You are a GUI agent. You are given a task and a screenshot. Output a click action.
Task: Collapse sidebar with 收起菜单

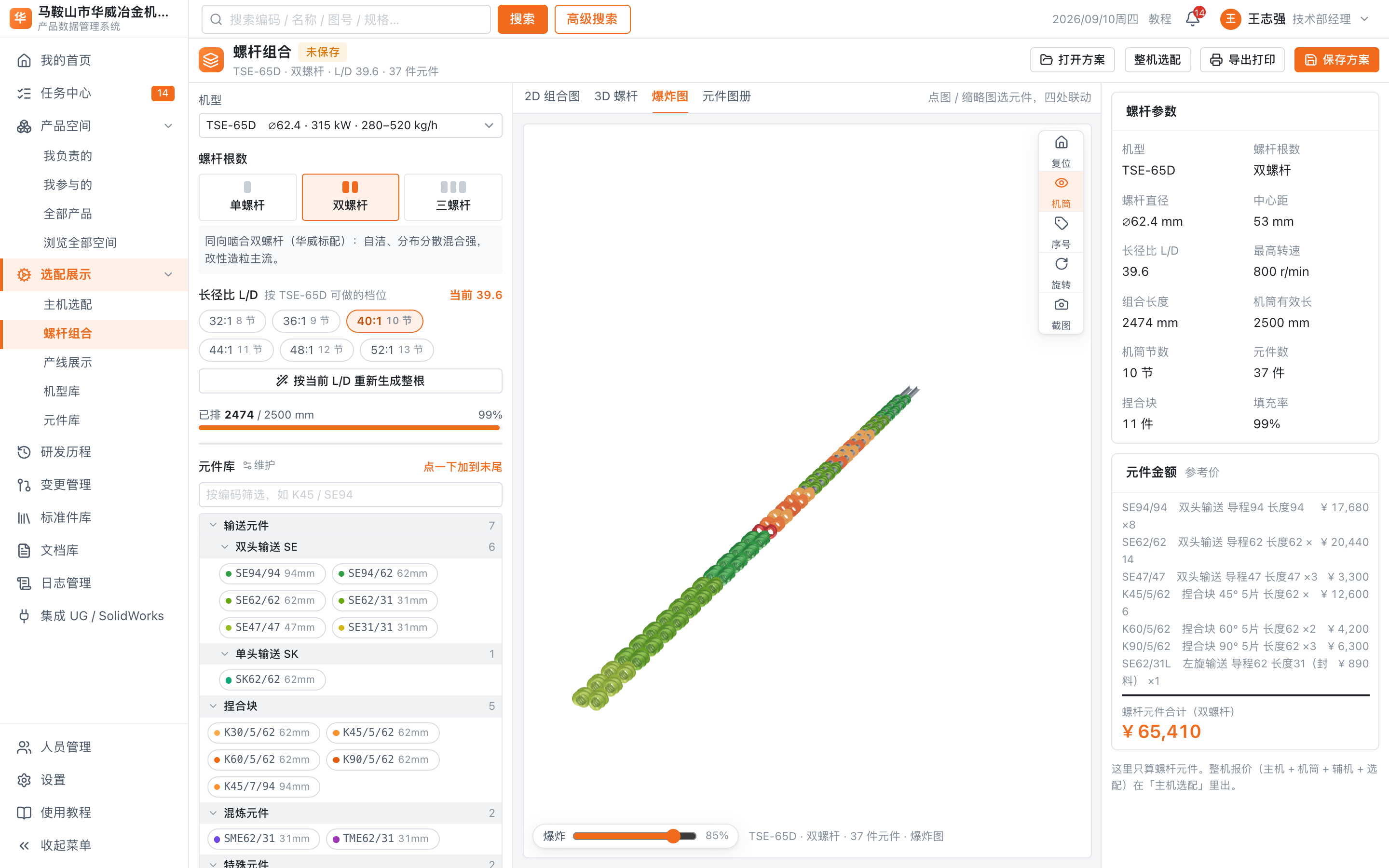pyautogui.click(x=94, y=845)
